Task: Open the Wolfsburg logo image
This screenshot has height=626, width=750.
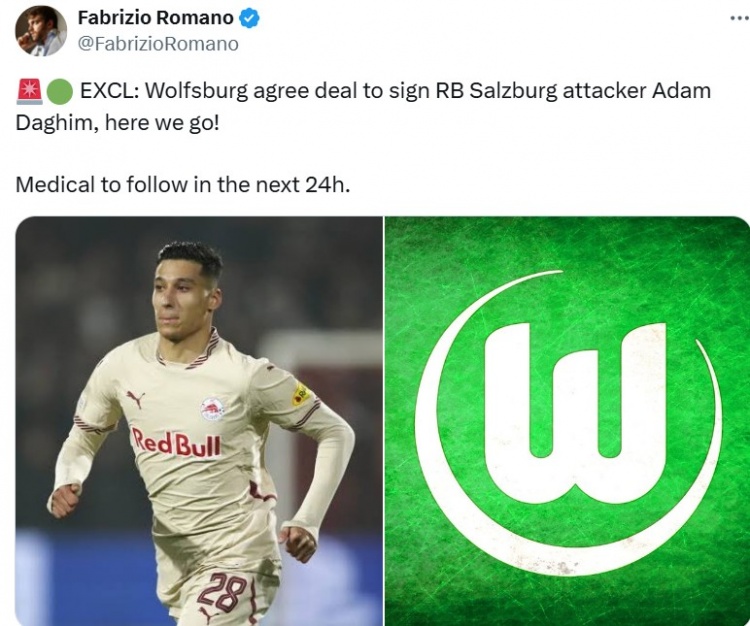Action: [567, 421]
